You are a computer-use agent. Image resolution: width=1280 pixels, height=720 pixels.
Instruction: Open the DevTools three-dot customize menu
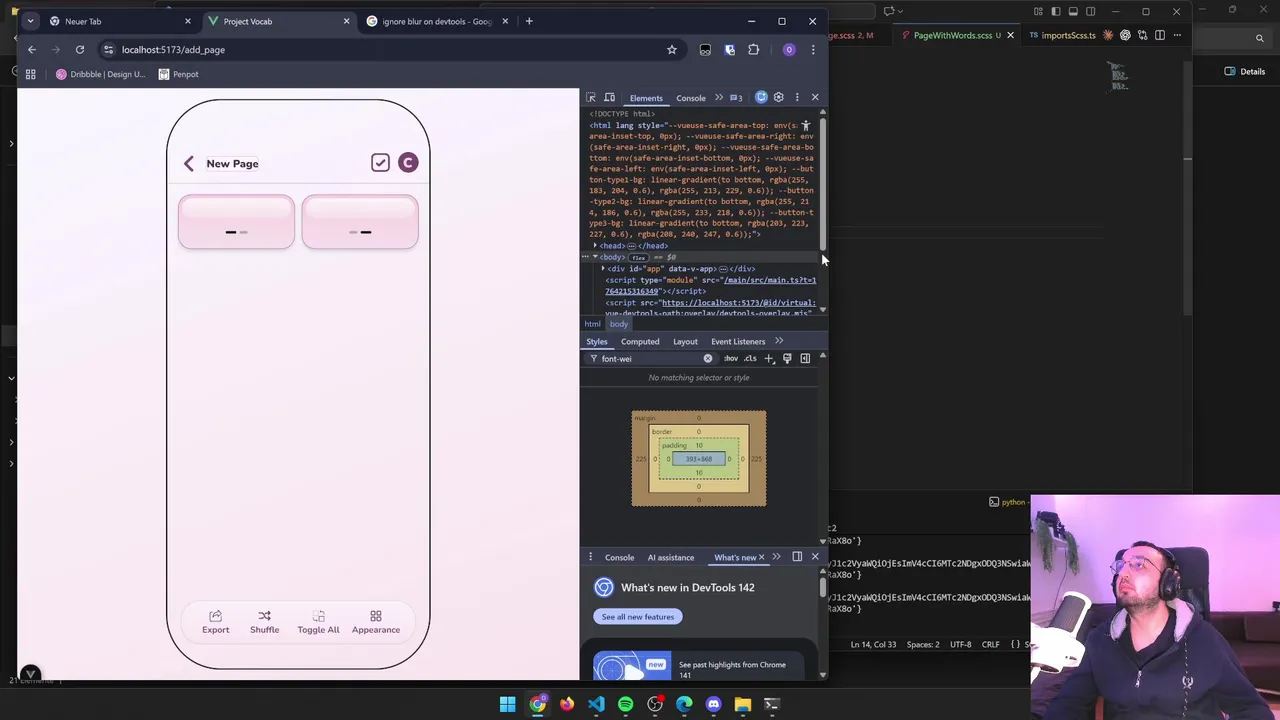pos(797,97)
